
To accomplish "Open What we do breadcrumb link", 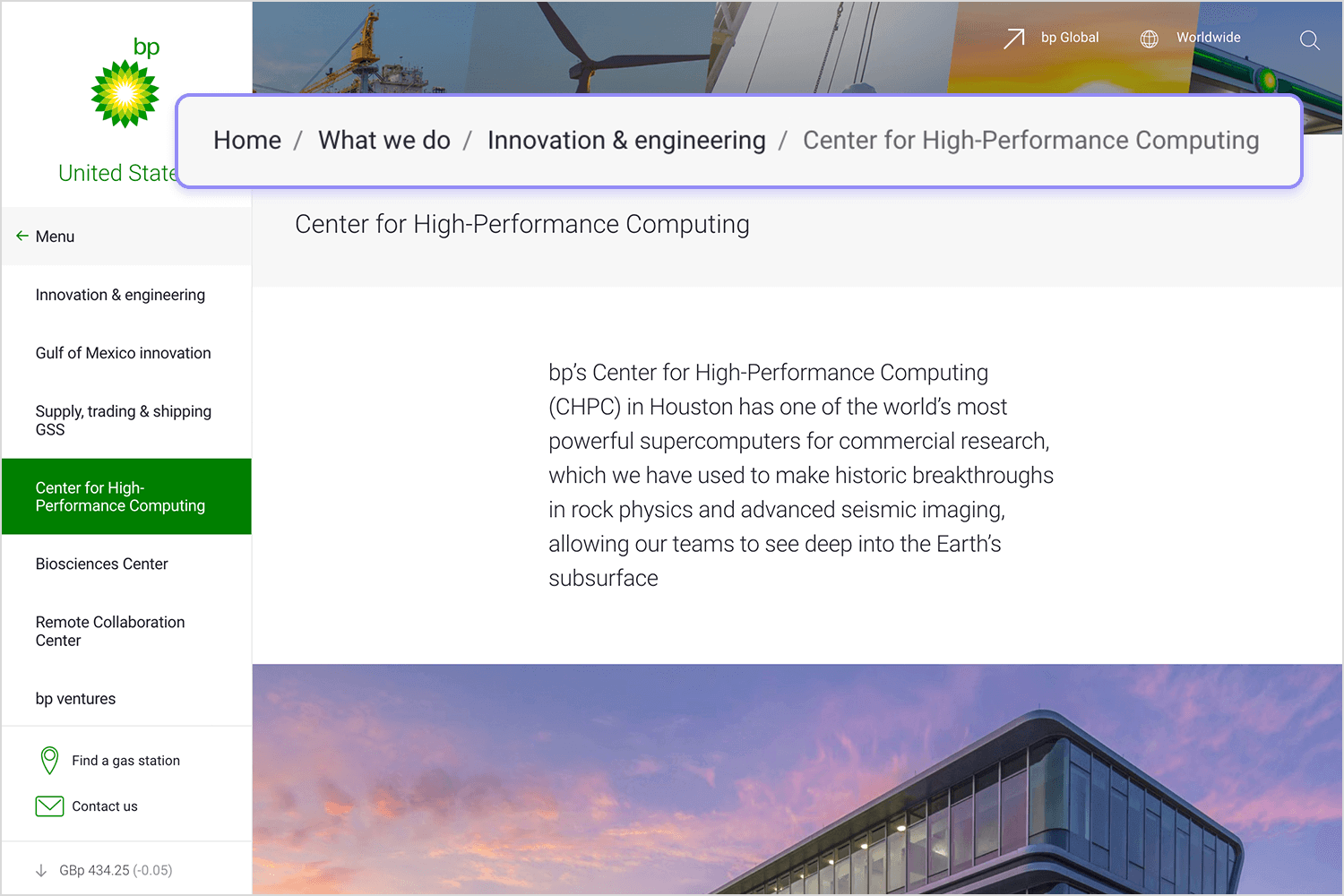I will 384,141.
